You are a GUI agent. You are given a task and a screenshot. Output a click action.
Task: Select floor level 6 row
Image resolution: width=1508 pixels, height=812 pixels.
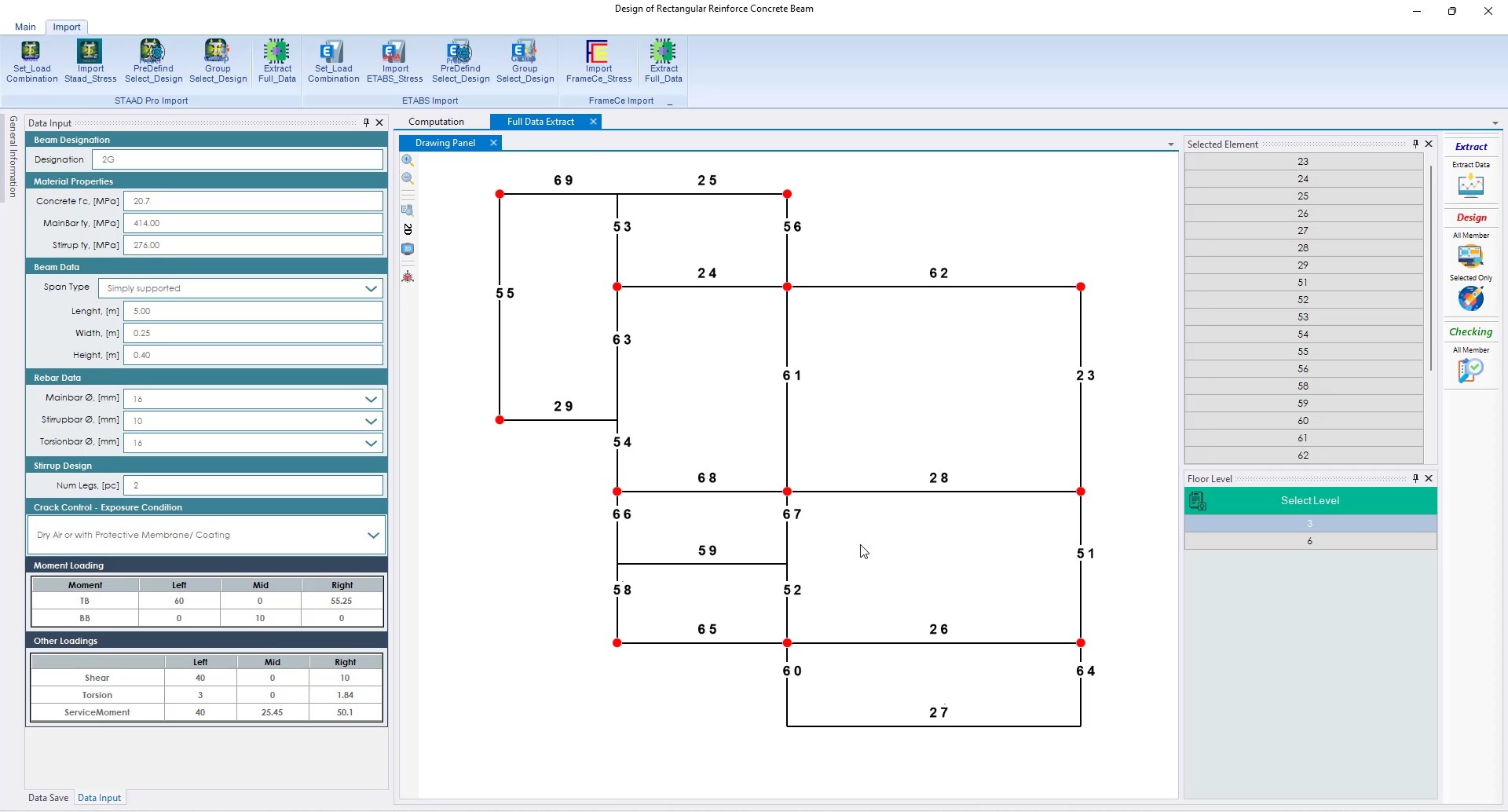(1310, 541)
